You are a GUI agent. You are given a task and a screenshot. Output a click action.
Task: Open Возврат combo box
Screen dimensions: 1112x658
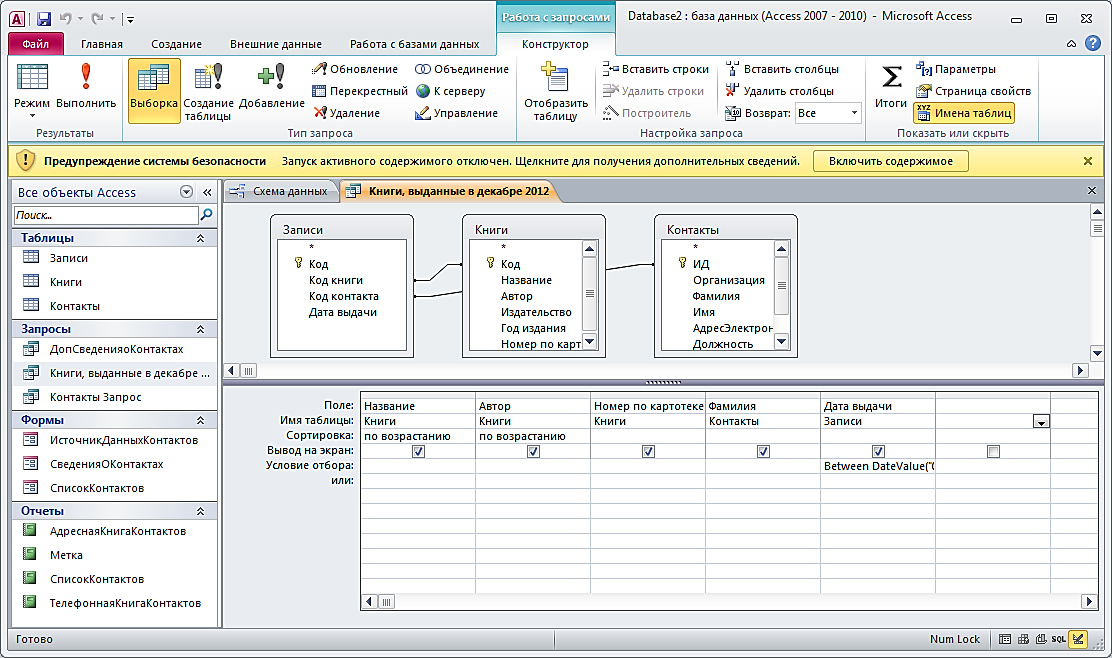pyautogui.click(x=828, y=113)
